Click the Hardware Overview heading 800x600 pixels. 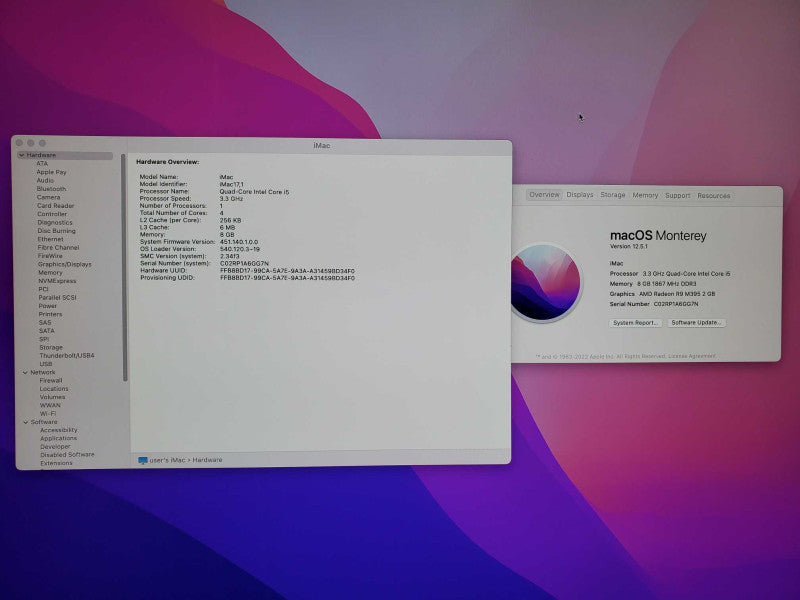(x=167, y=162)
